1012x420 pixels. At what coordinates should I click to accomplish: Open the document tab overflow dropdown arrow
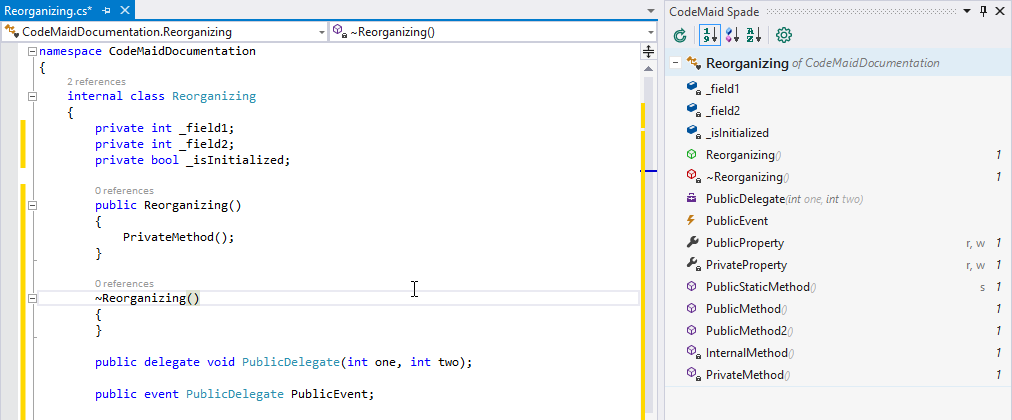(651, 11)
